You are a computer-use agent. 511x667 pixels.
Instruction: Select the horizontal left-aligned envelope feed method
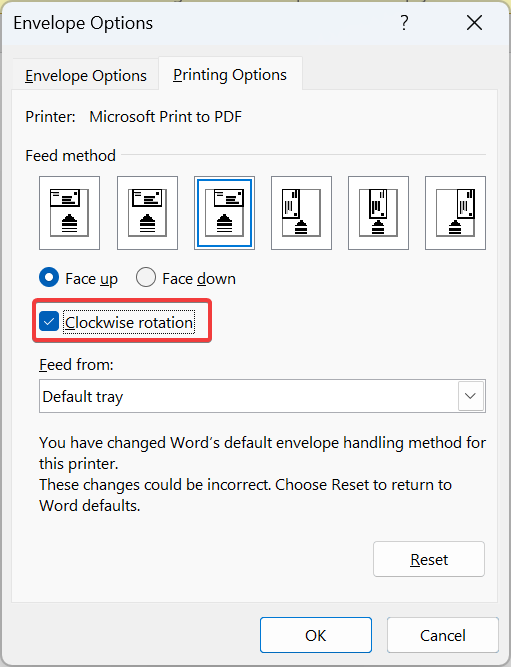69,213
